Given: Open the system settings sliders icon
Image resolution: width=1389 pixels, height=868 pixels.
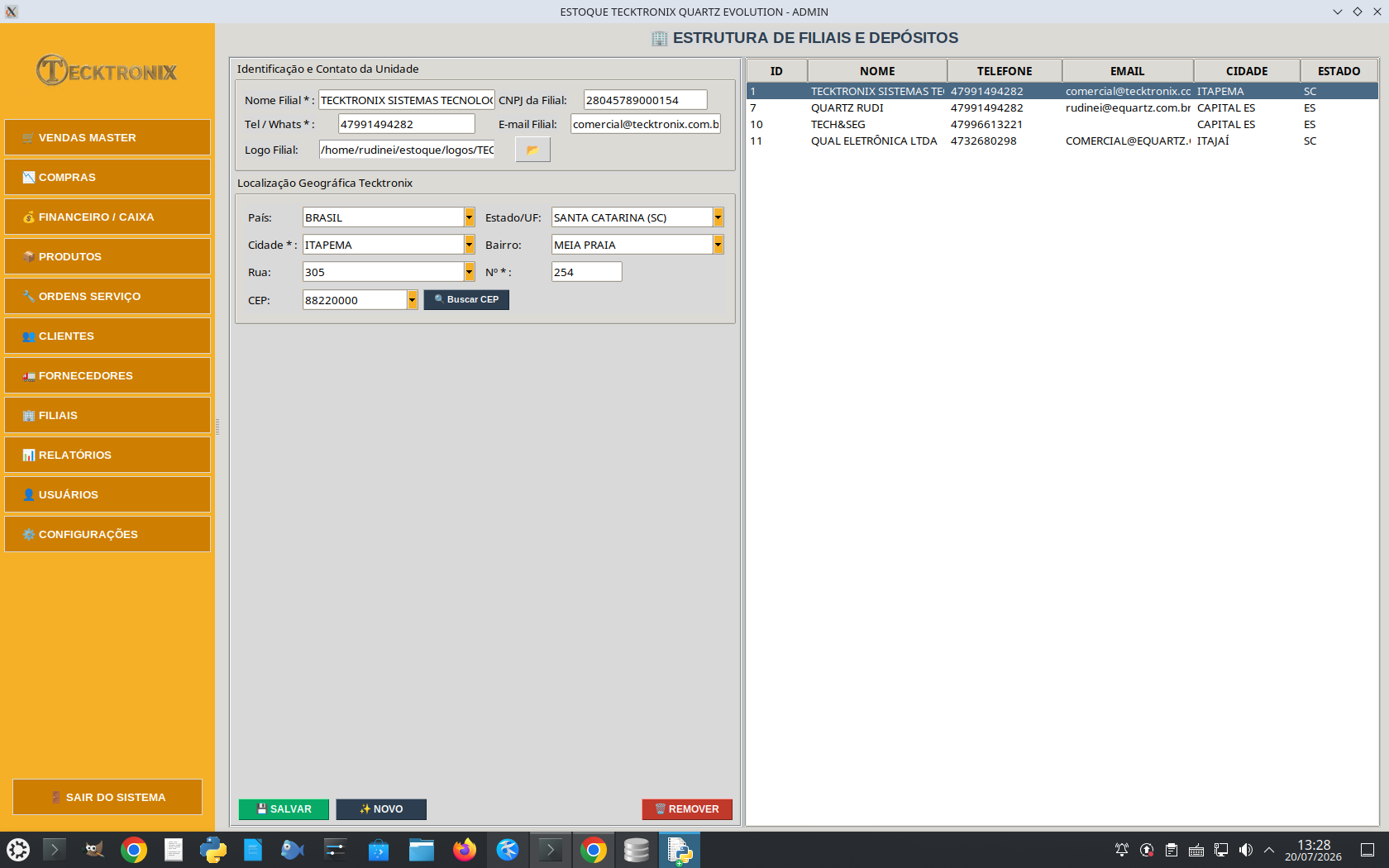Looking at the screenshot, I should (x=336, y=850).
